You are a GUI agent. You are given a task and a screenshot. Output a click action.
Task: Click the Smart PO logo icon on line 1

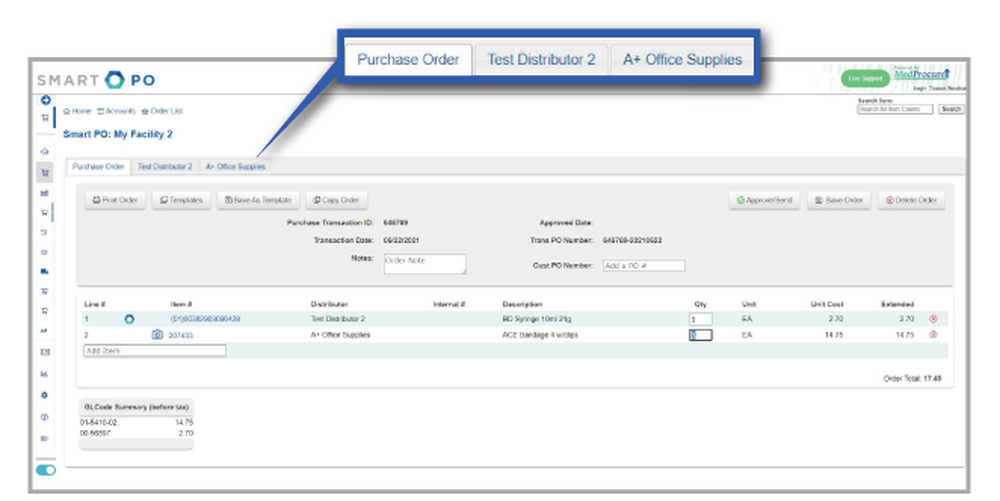(129, 319)
